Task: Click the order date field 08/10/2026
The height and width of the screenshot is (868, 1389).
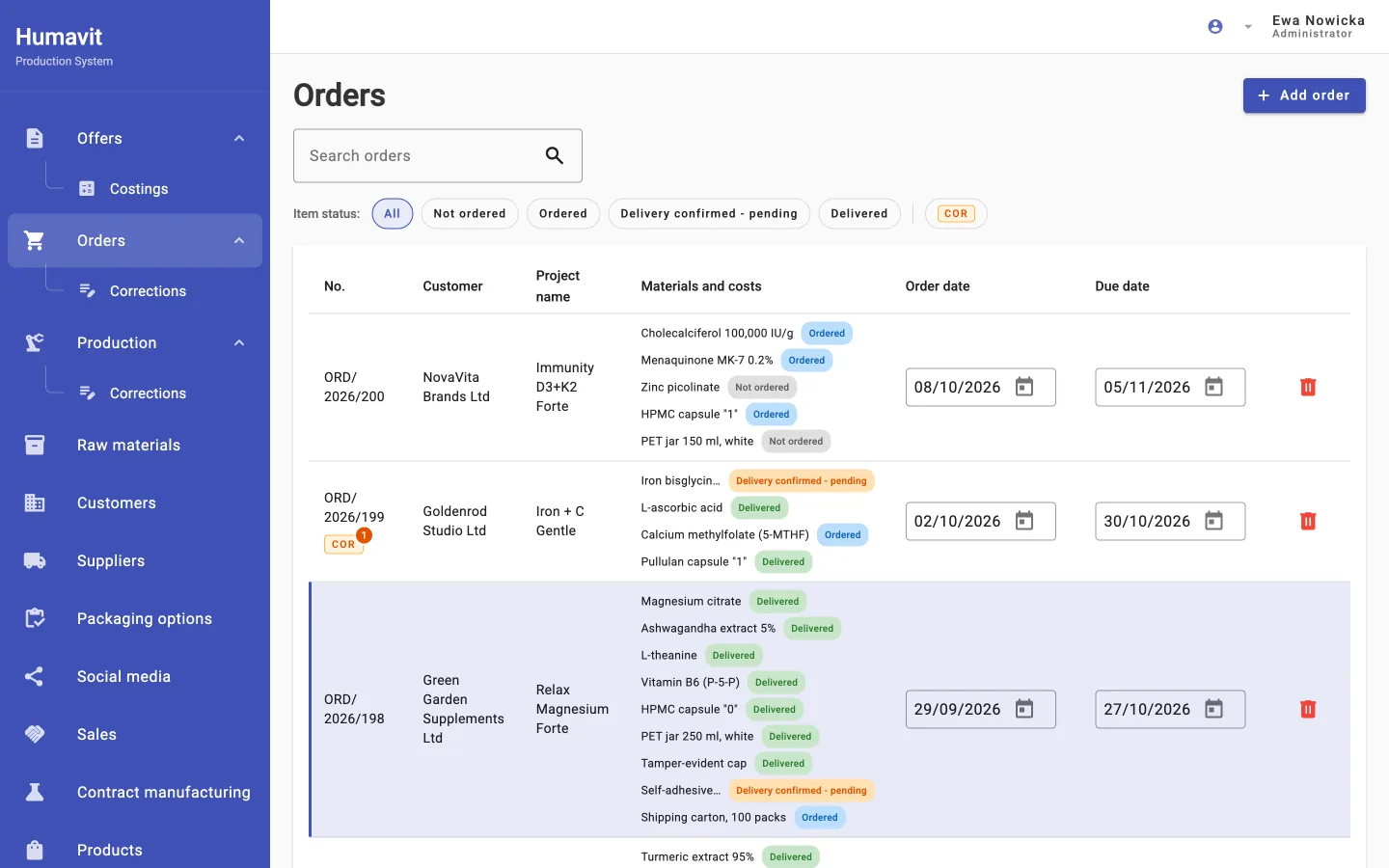Action: 980,387
